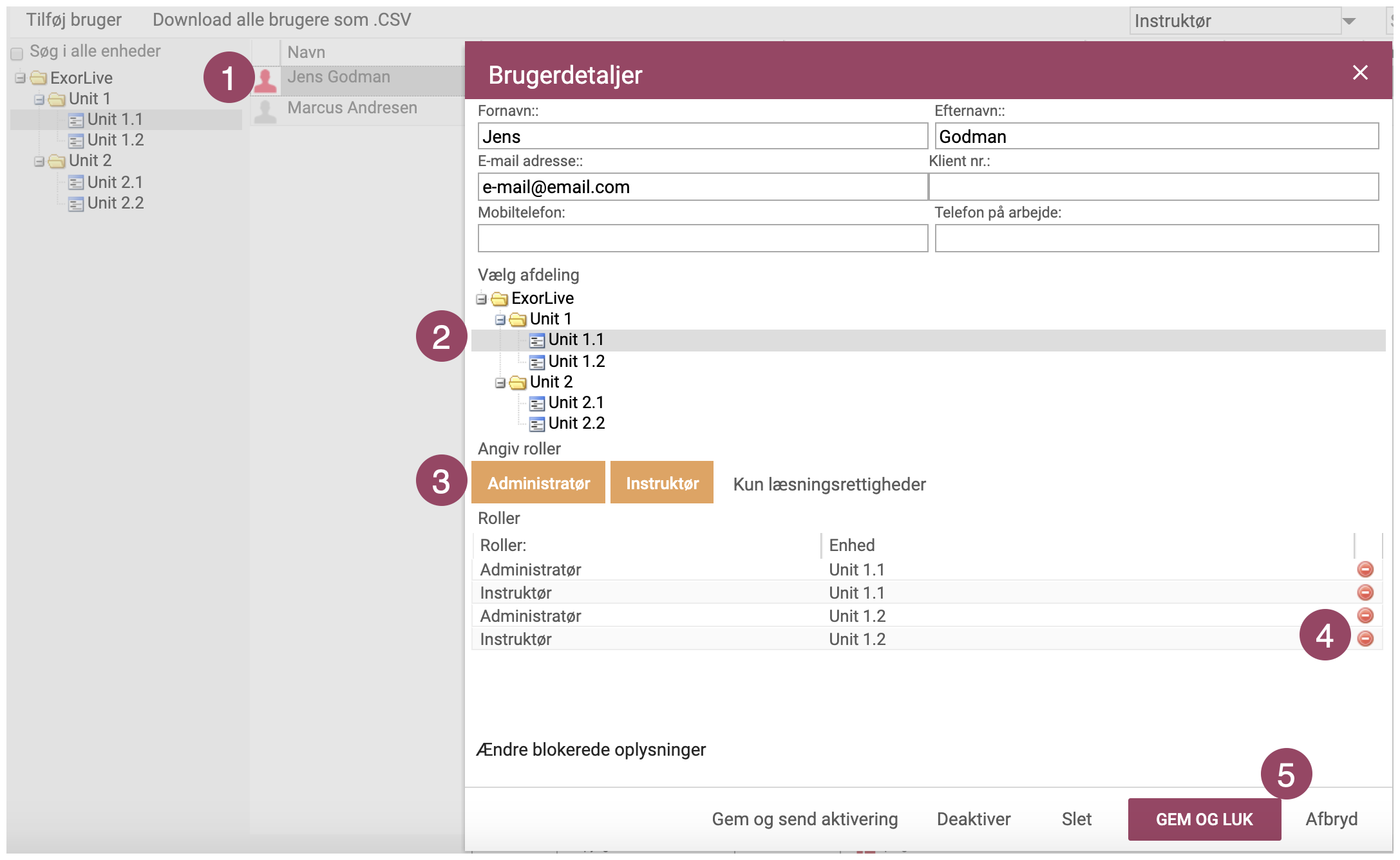Screen dimensions: 1400x860
Task: Select Unit 1.1 label under Vælg afdeling
Action: point(576,339)
